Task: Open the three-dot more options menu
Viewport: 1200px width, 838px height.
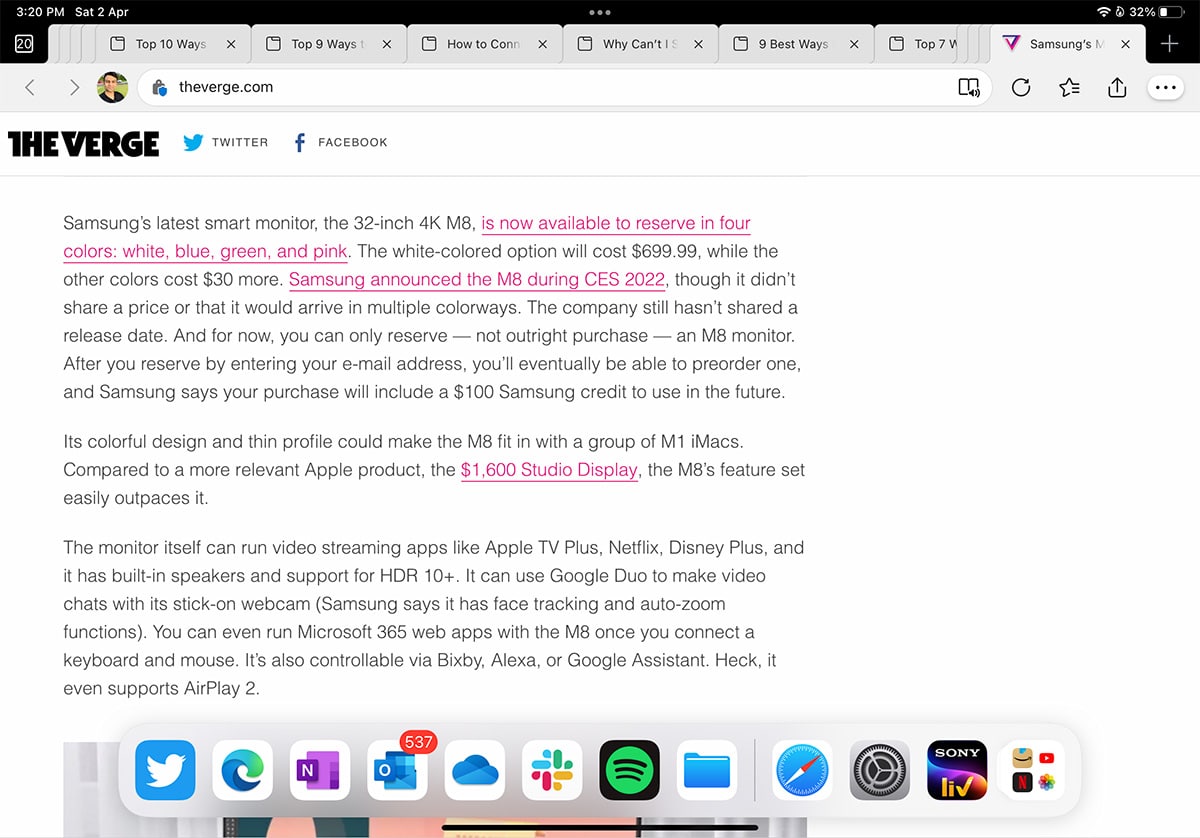Action: pos(1165,88)
